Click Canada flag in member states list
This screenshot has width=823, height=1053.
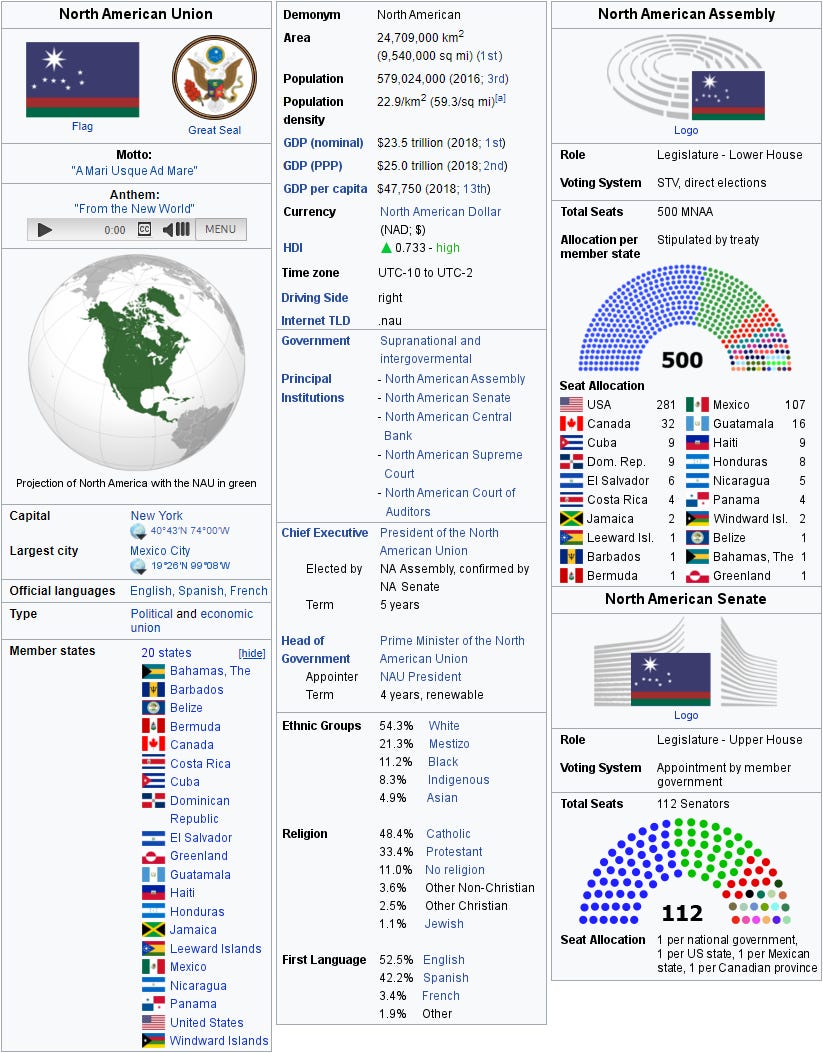[x=153, y=744]
